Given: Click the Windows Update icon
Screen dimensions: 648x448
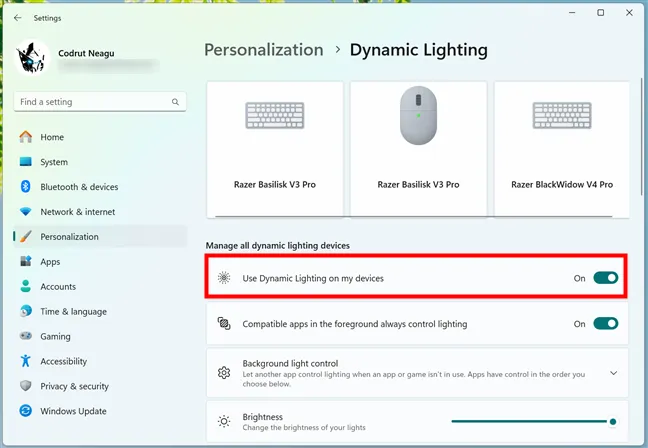Looking at the screenshot, I should pyautogui.click(x=26, y=411).
